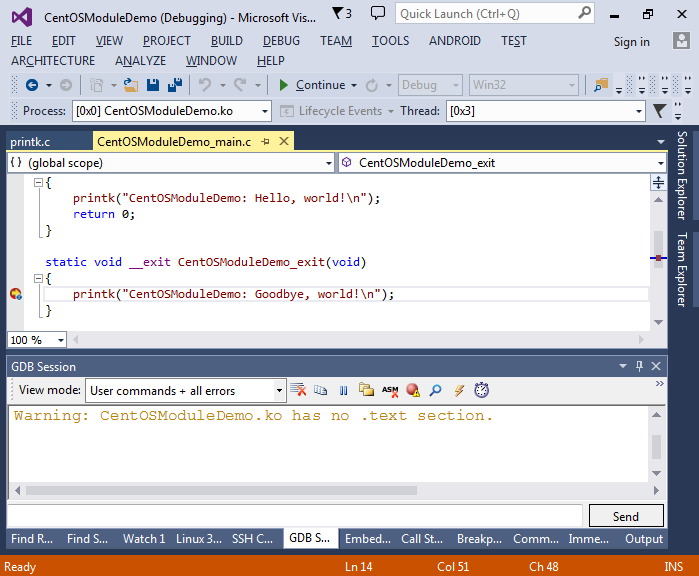The height and width of the screenshot is (576, 699).
Task: Click the GDB command input field
Action: pyautogui.click(x=295, y=516)
